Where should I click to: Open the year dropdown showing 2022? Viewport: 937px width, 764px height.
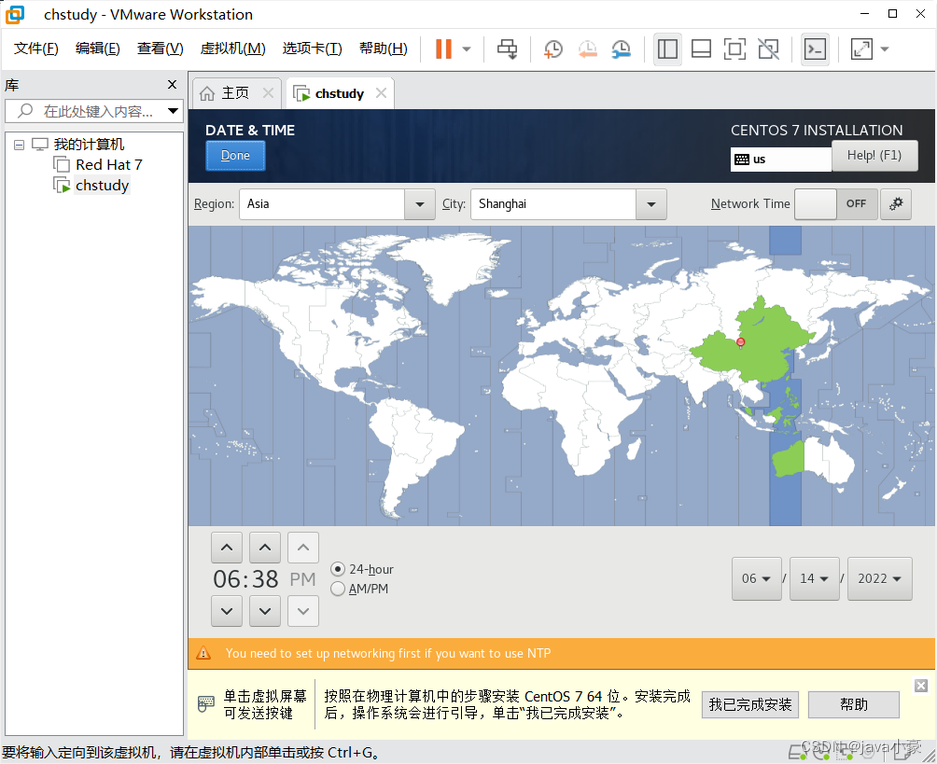[x=880, y=579]
